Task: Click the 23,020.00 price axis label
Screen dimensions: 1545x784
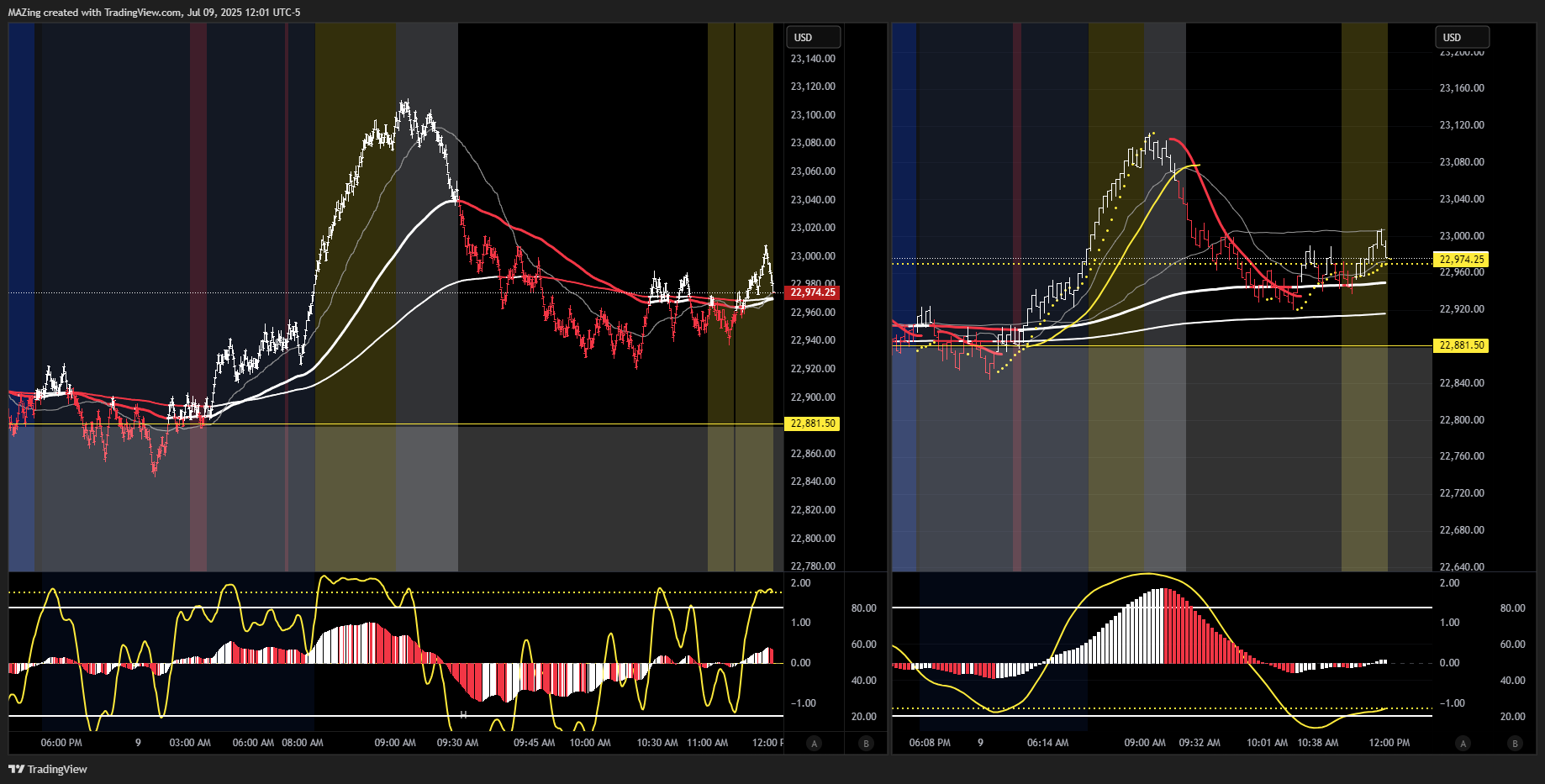Action: click(813, 228)
